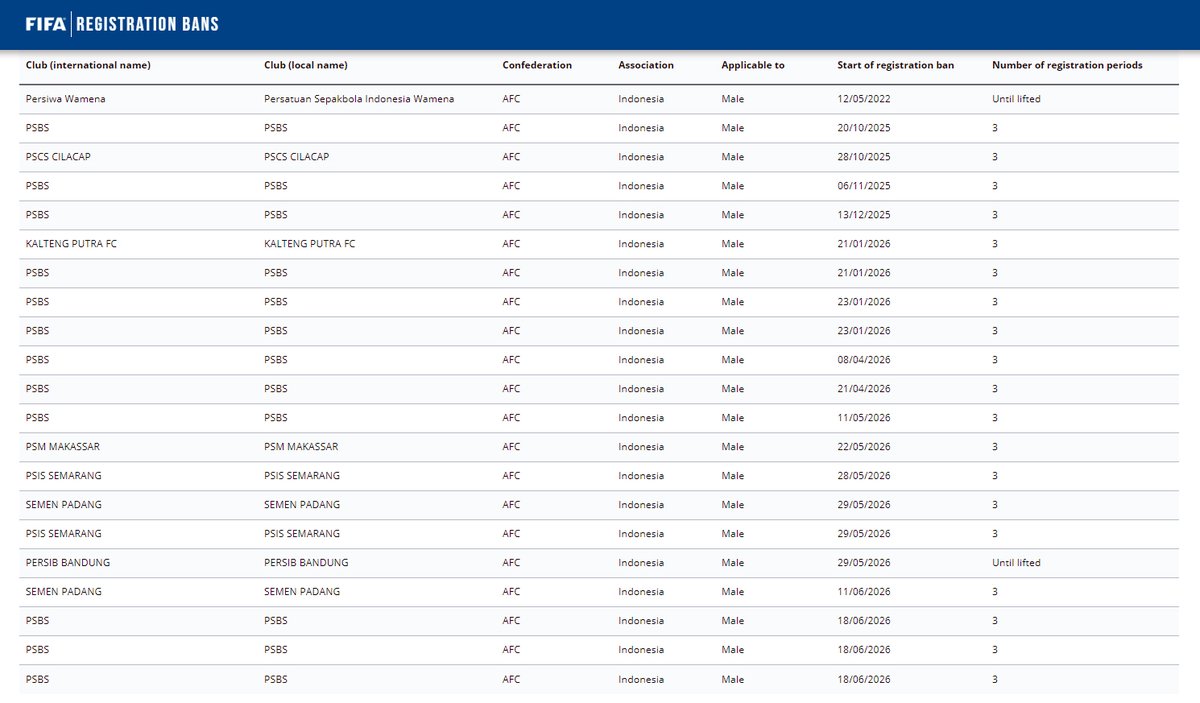Click AFC in the PSCS CILACAP row
Screen dimensions: 1200x703
pyautogui.click(x=511, y=157)
